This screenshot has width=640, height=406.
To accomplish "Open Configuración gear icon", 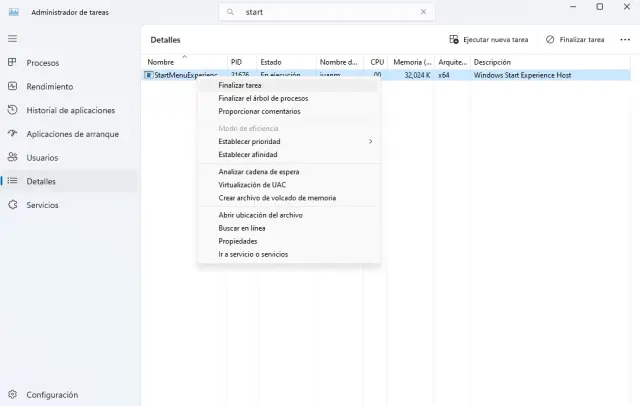I will 12,394.
